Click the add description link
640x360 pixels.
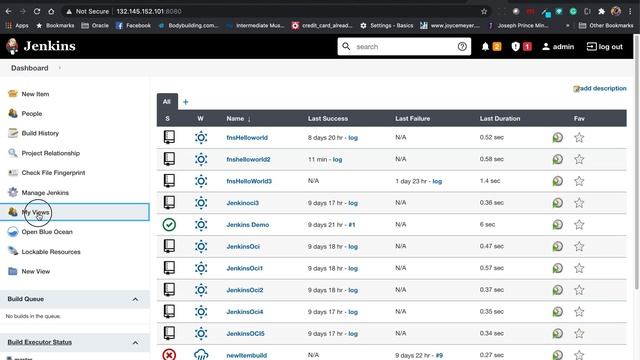(603, 88)
